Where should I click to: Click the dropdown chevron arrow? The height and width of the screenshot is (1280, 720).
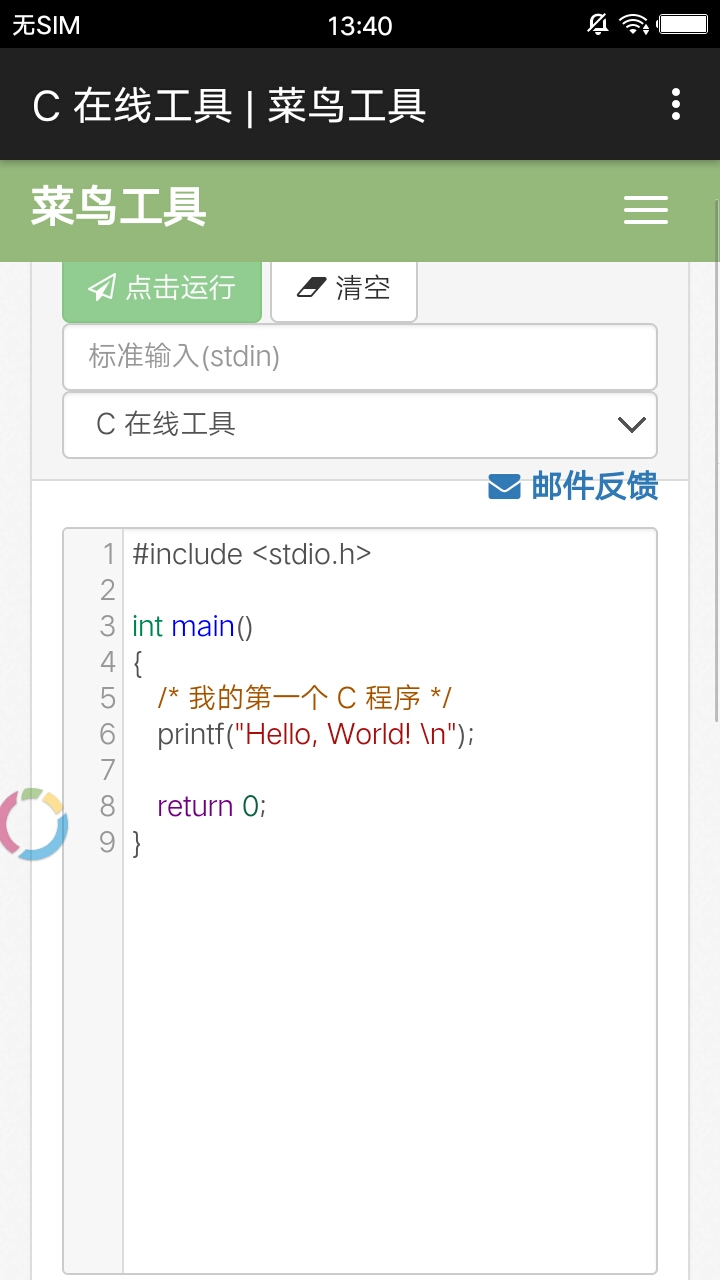coord(632,425)
